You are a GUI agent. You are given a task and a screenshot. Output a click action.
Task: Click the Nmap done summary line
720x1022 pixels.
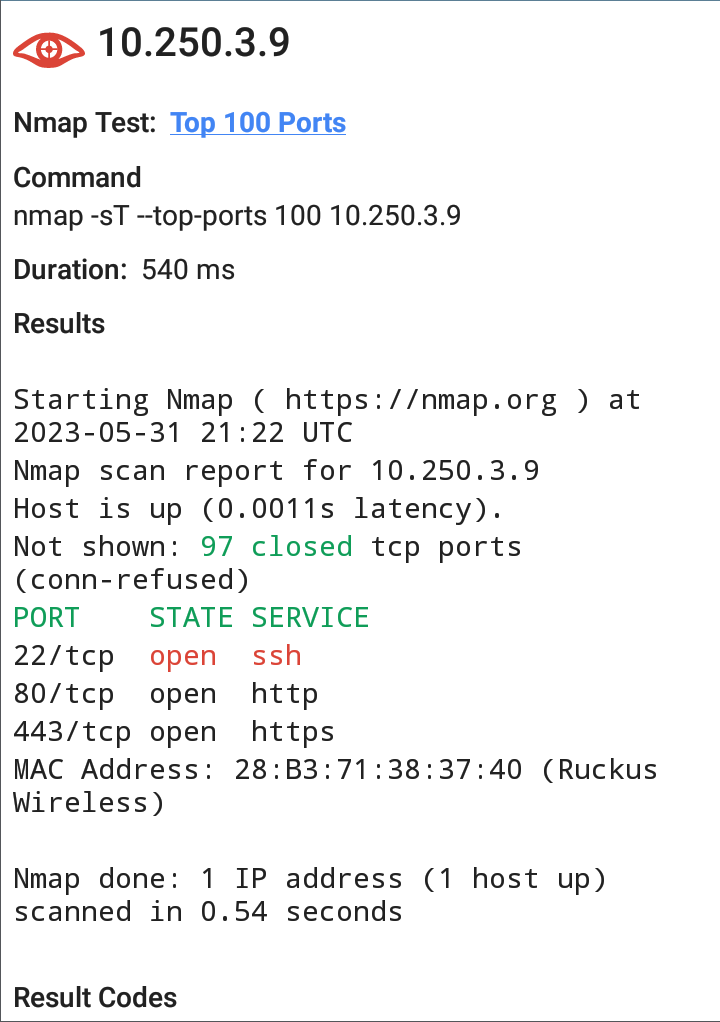click(x=310, y=895)
